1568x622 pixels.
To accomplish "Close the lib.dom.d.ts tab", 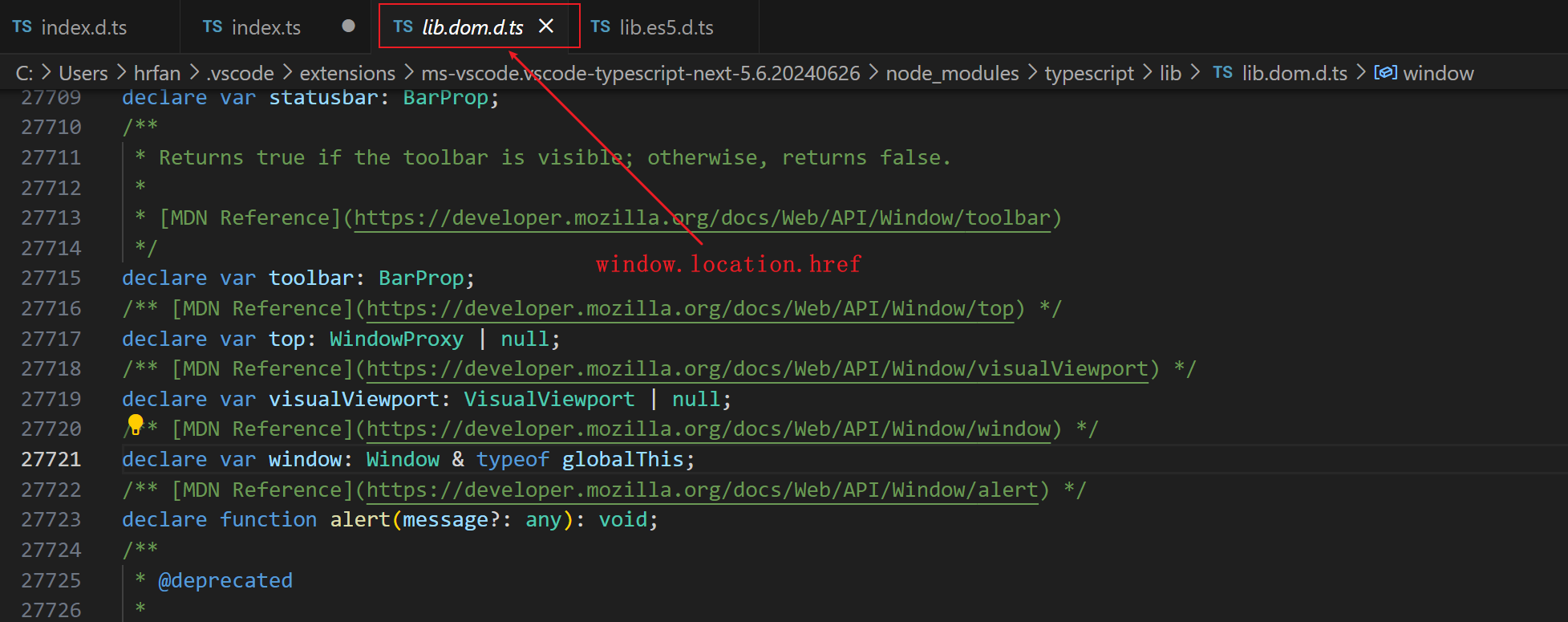I will [546, 26].
